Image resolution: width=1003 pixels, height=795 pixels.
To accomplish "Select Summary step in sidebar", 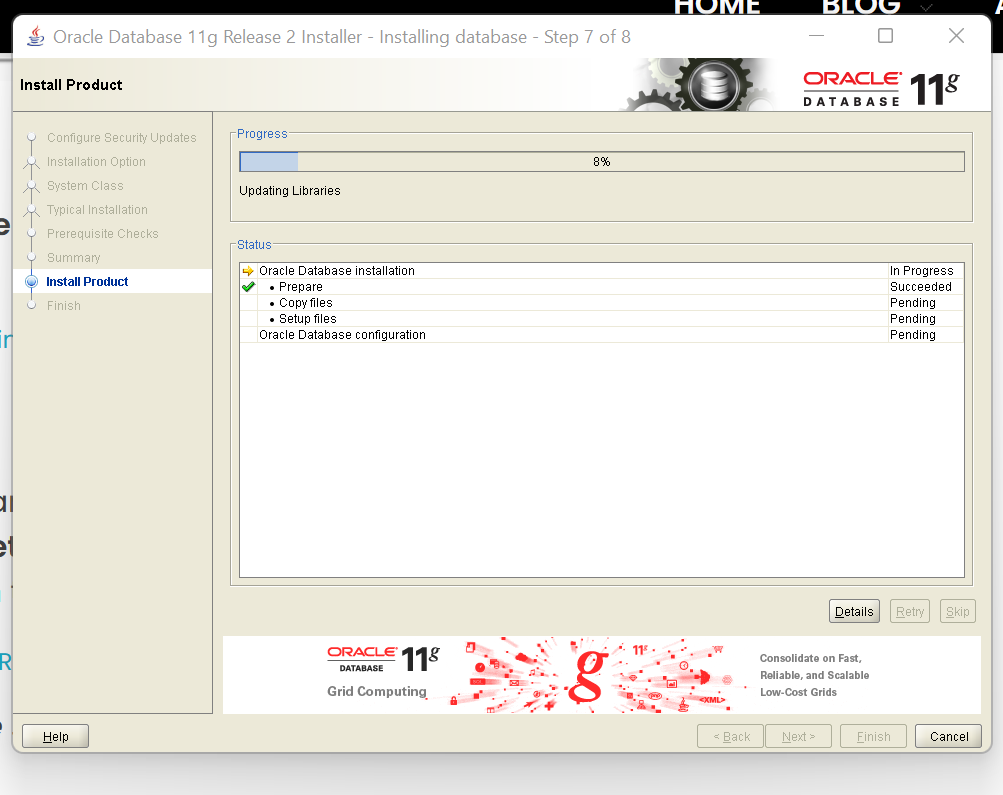I will (x=74, y=258).
